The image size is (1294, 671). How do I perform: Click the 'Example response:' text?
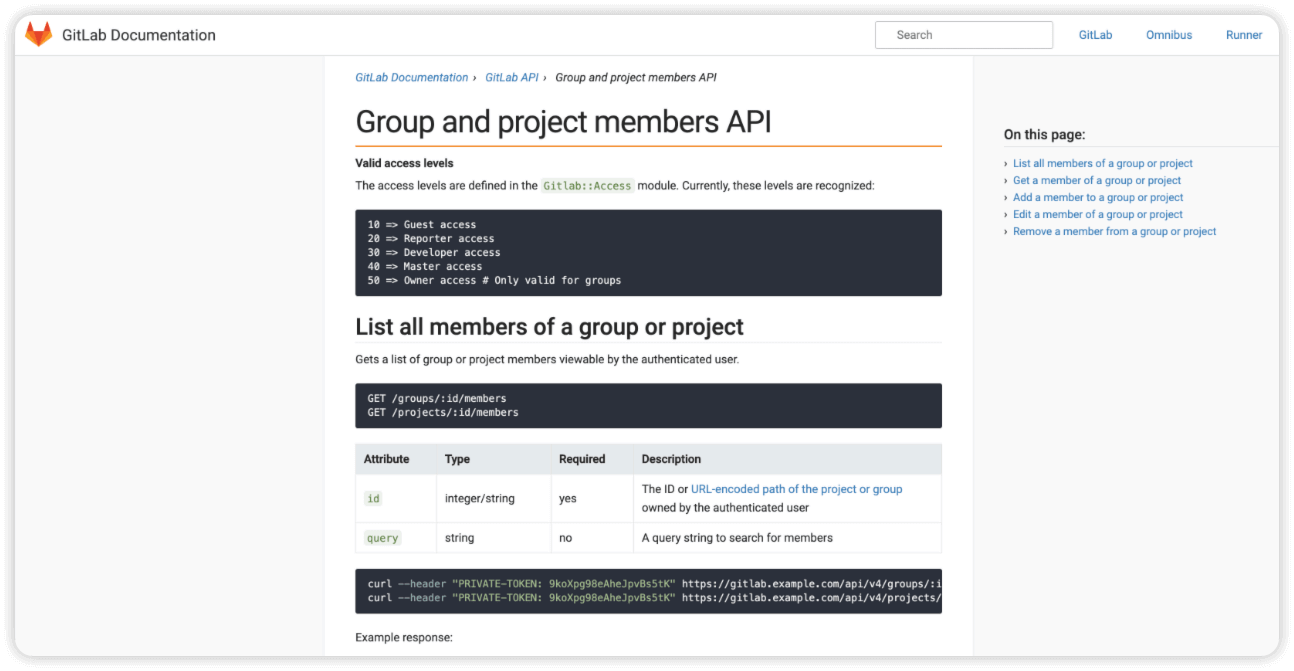(404, 637)
